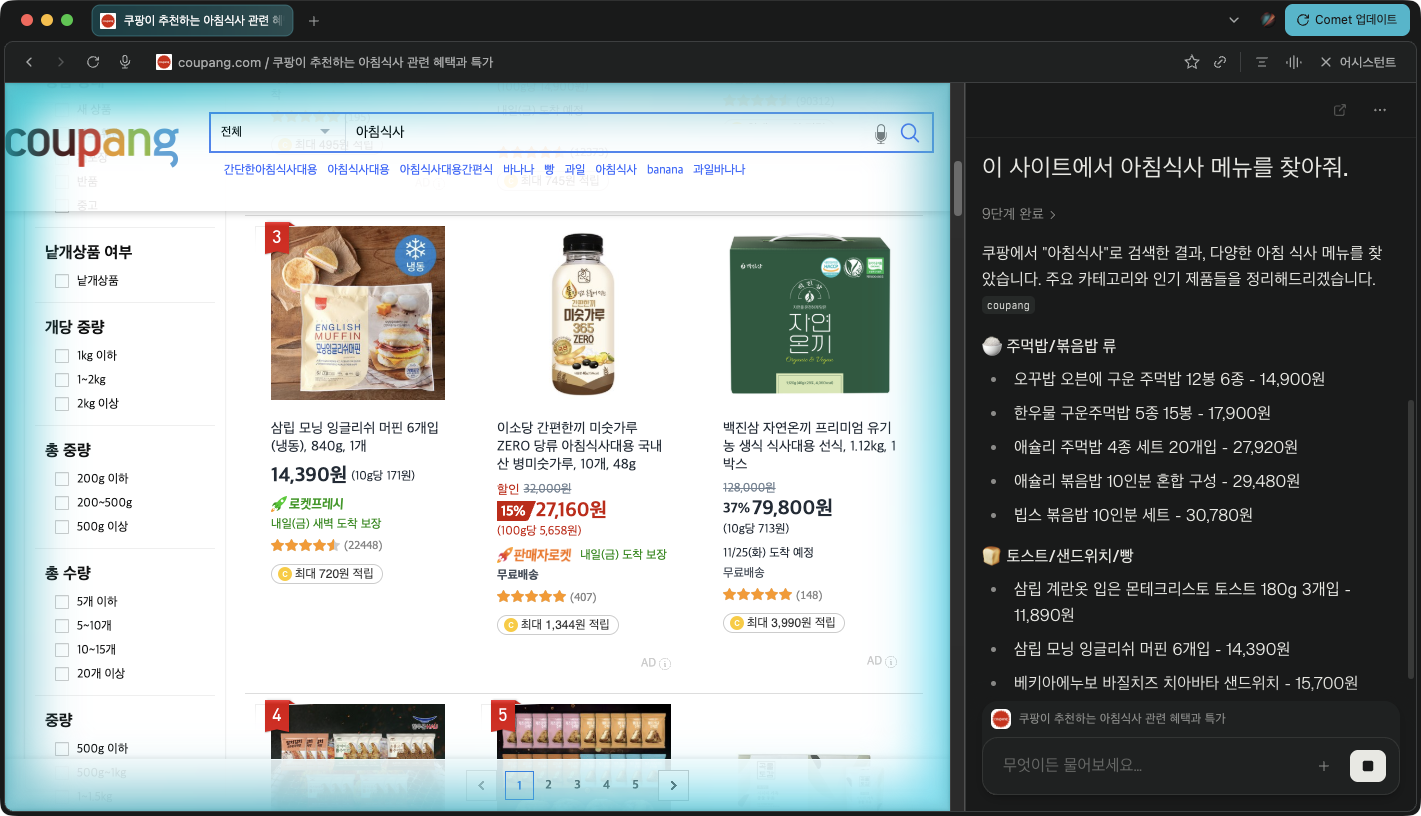
Task: Click the coupang source chip in assistant answer
Action: (x=1008, y=306)
